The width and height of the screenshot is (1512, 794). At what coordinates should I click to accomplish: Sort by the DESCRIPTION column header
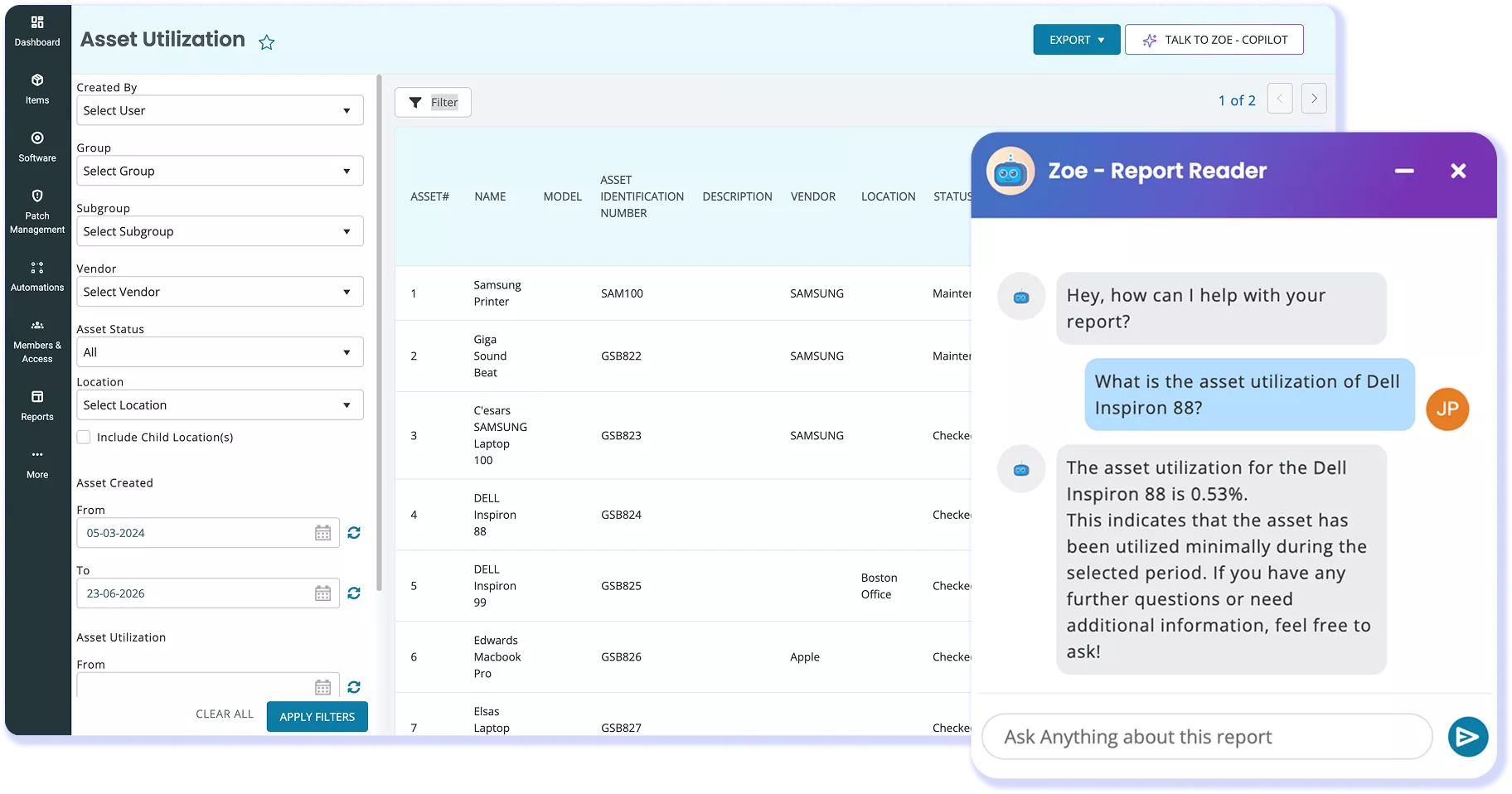[x=737, y=196]
